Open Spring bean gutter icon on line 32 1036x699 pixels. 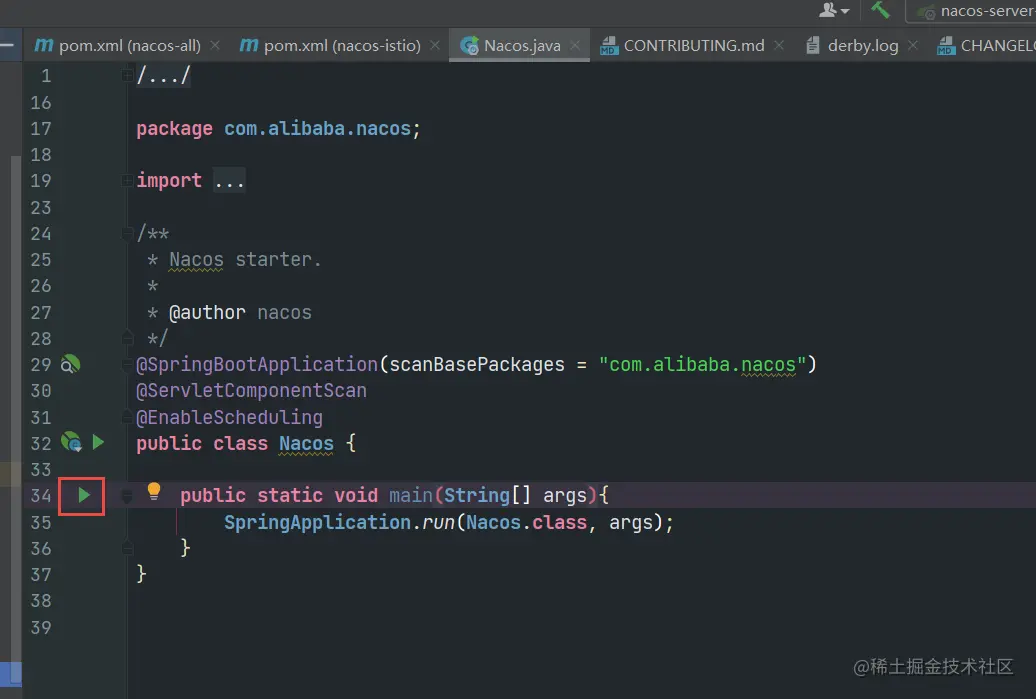[x=71, y=441]
